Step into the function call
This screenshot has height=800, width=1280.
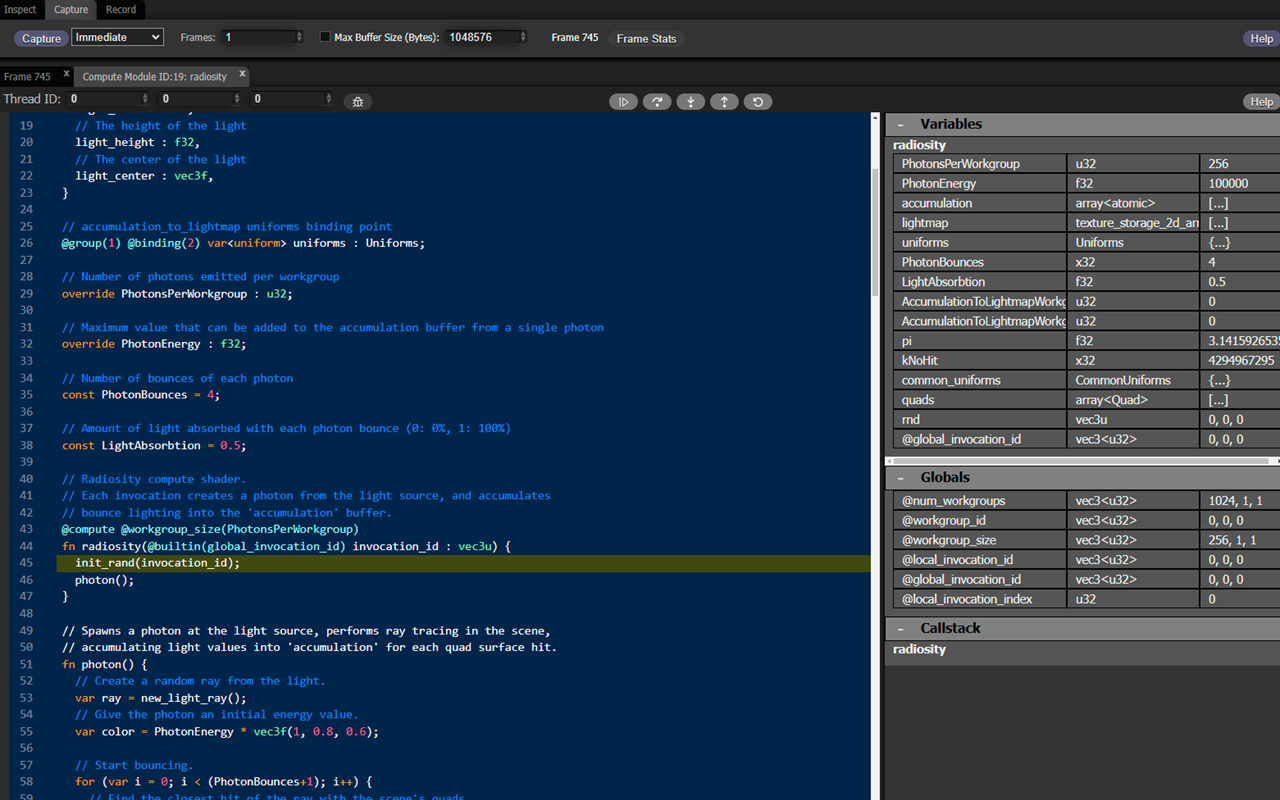(x=690, y=101)
